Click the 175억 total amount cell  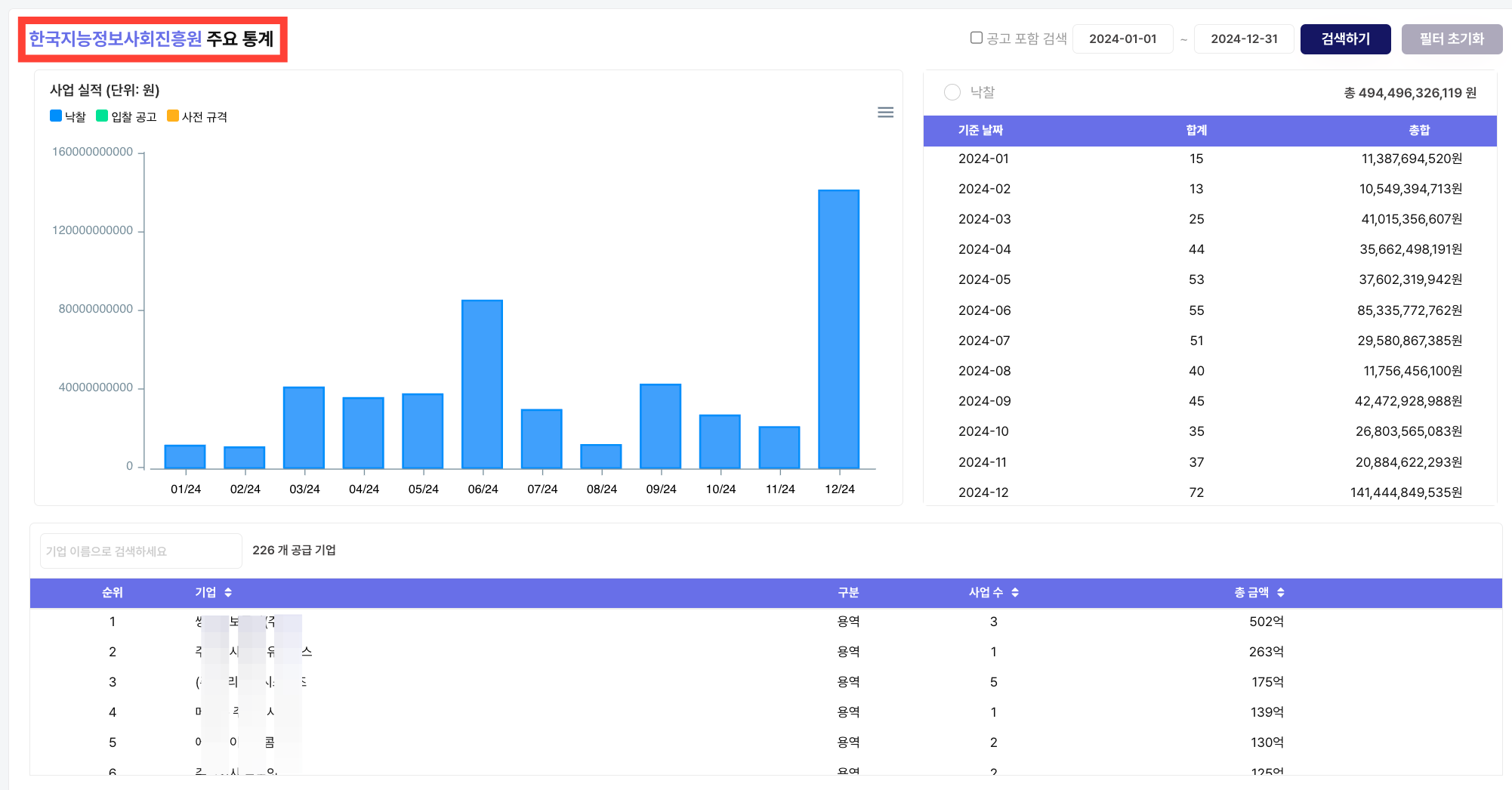[1267, 682]
